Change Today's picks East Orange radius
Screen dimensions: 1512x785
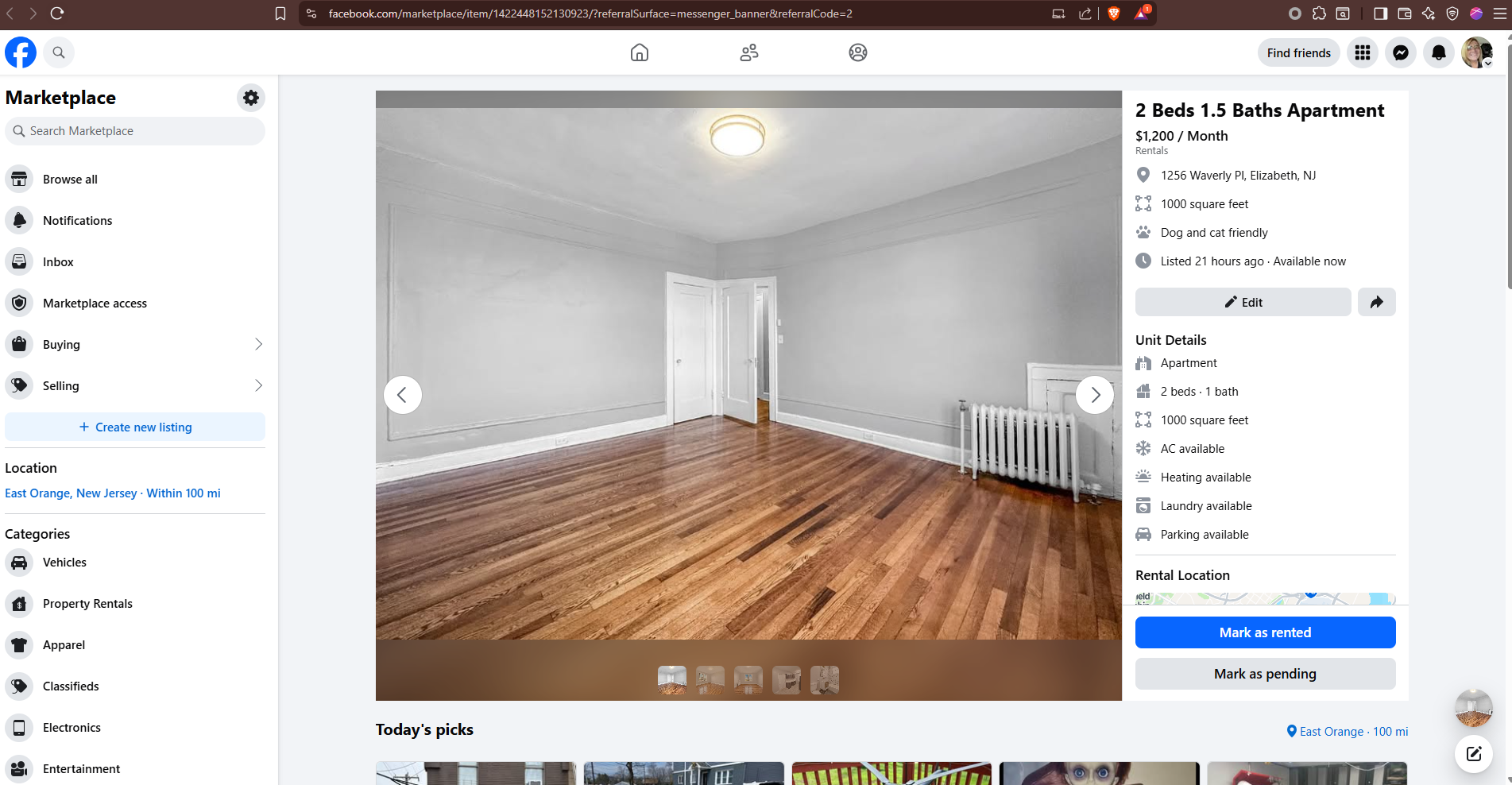coord(1348,732)
